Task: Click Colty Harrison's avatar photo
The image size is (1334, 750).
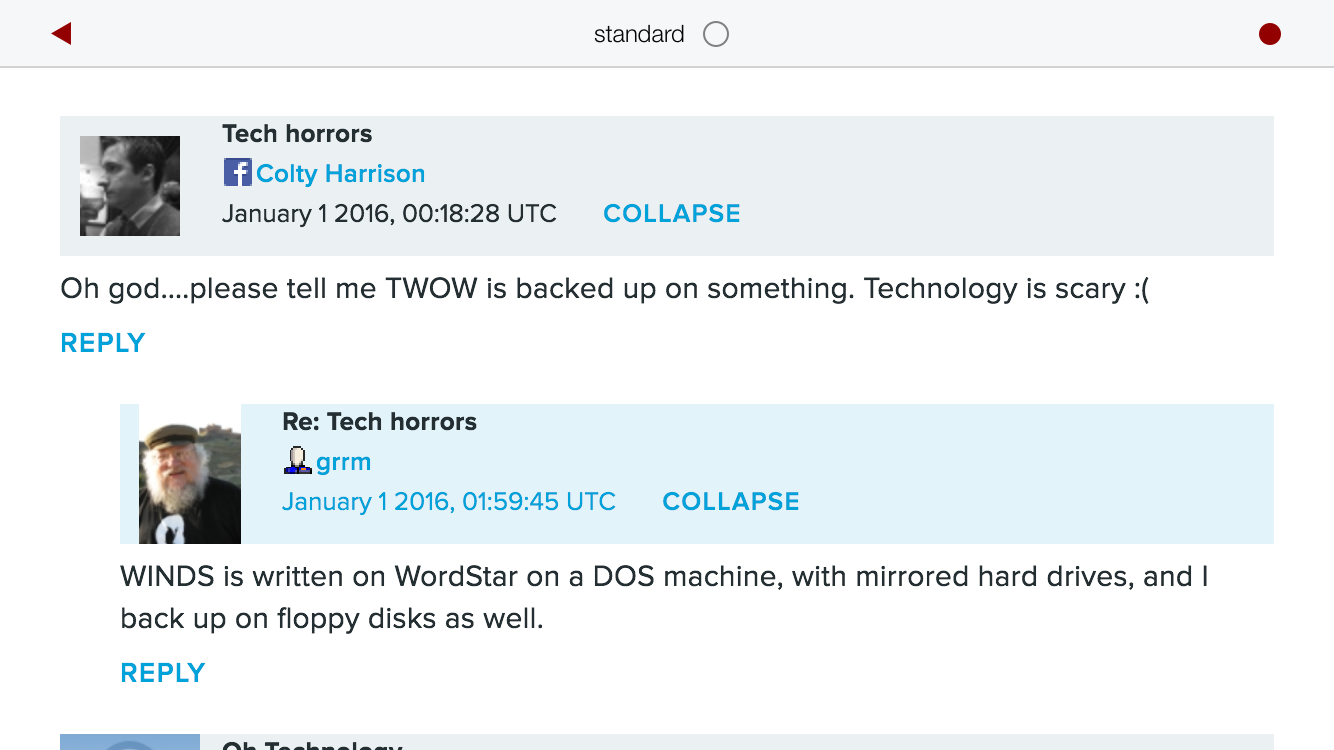Action: pyautogui.click(x=130, y=186)
